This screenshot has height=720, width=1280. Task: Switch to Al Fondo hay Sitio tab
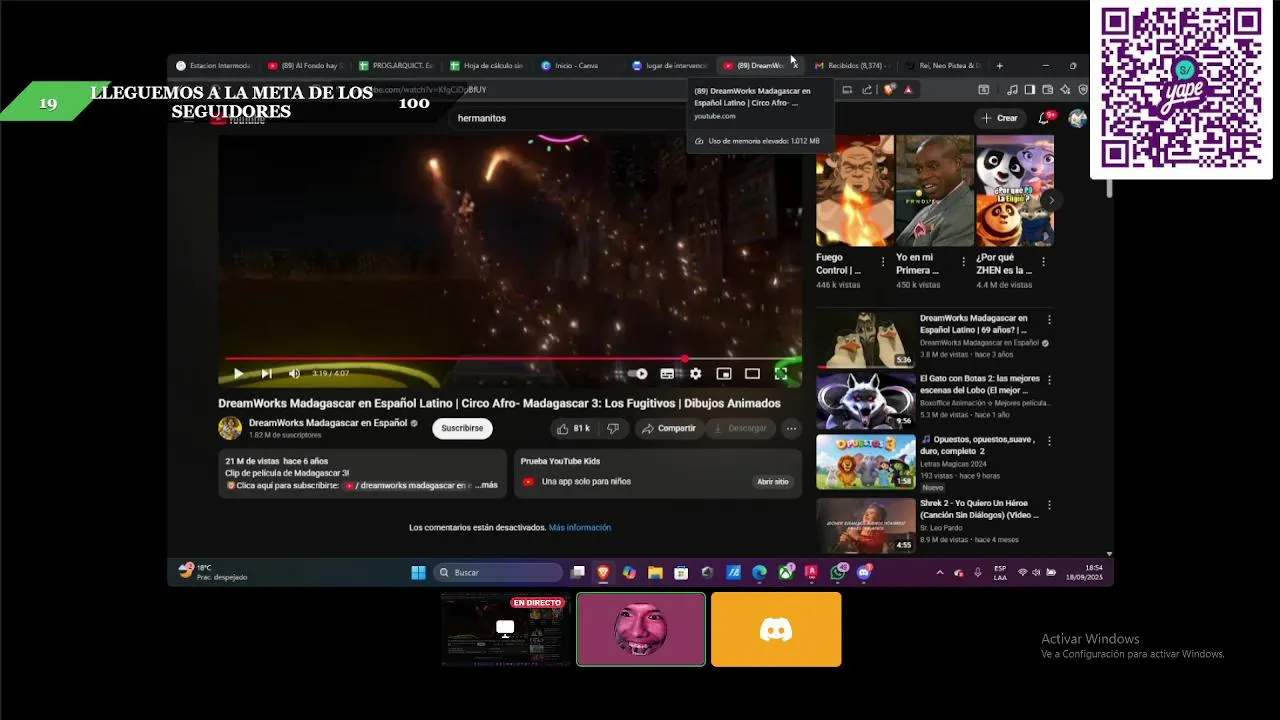click(305, 66)
